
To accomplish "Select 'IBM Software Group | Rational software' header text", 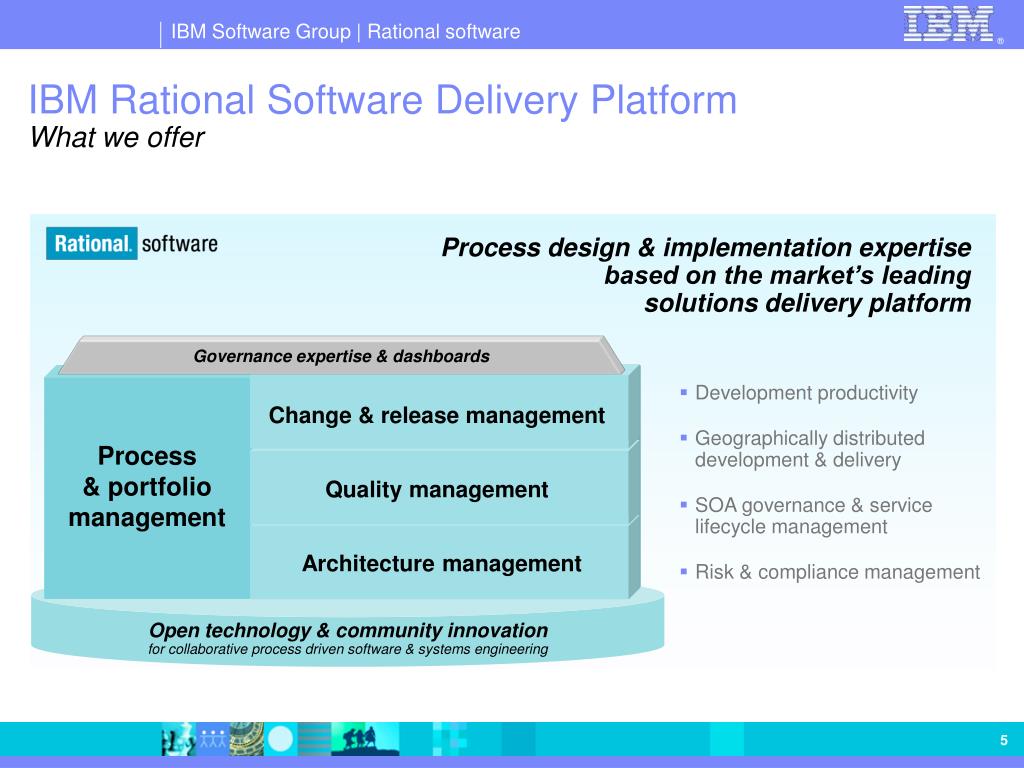I will 345,31.
